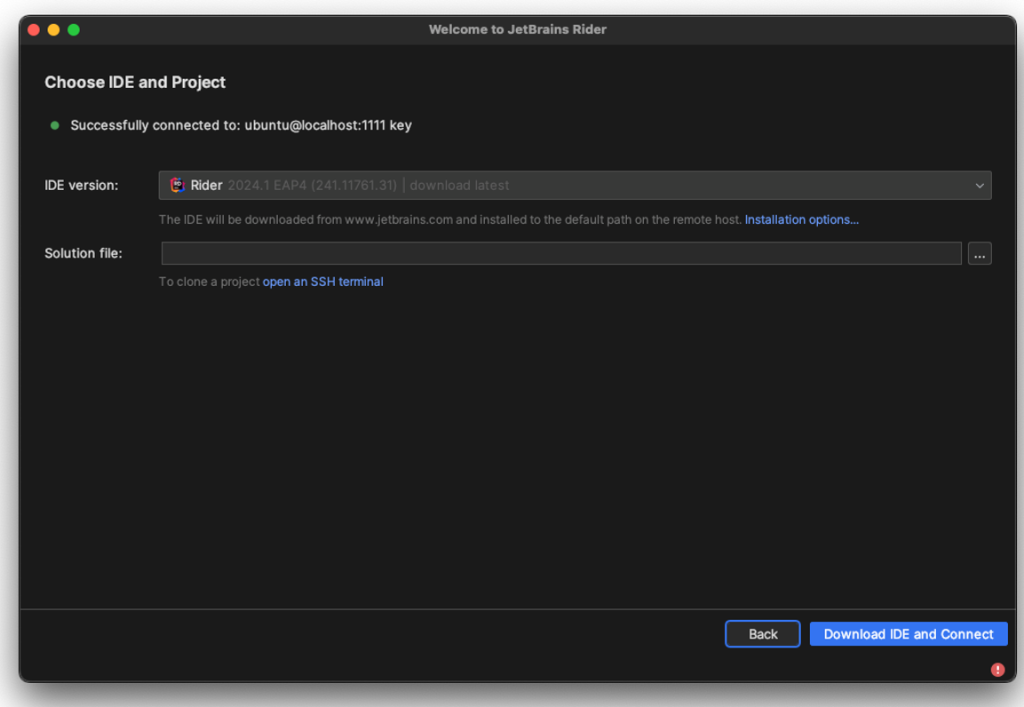Focus the Solution file input field

(x=560, y=253)
